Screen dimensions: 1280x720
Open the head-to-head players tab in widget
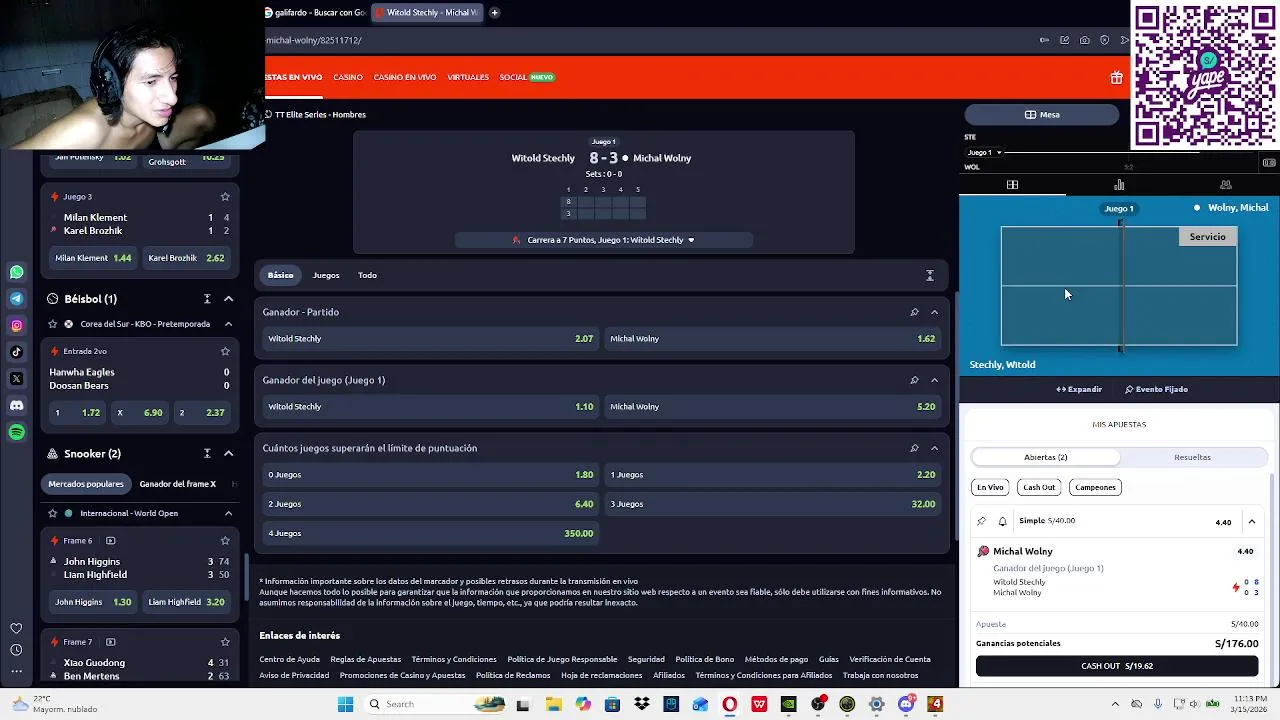click(x=1225, y=185)
